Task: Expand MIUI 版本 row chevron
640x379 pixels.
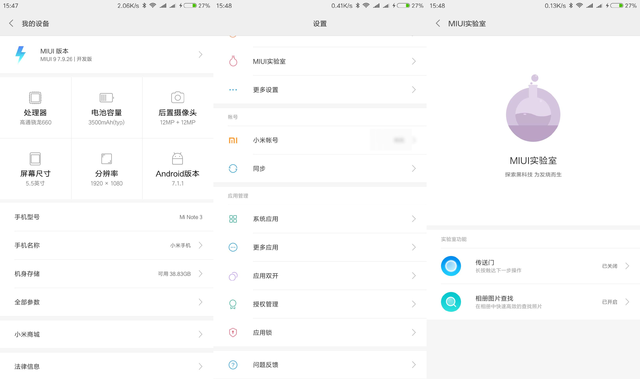Action: pos(200,54)
